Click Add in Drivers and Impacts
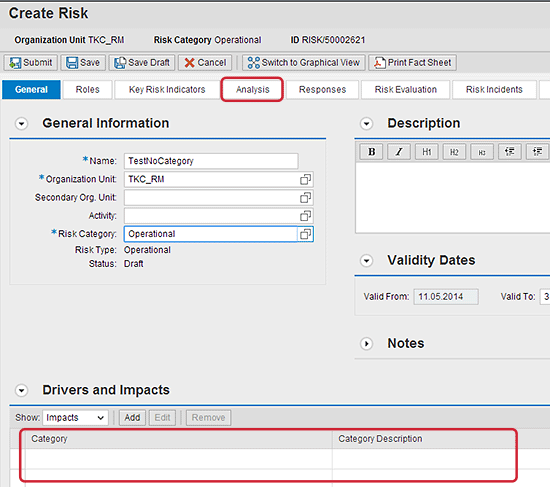 (132, 418)
